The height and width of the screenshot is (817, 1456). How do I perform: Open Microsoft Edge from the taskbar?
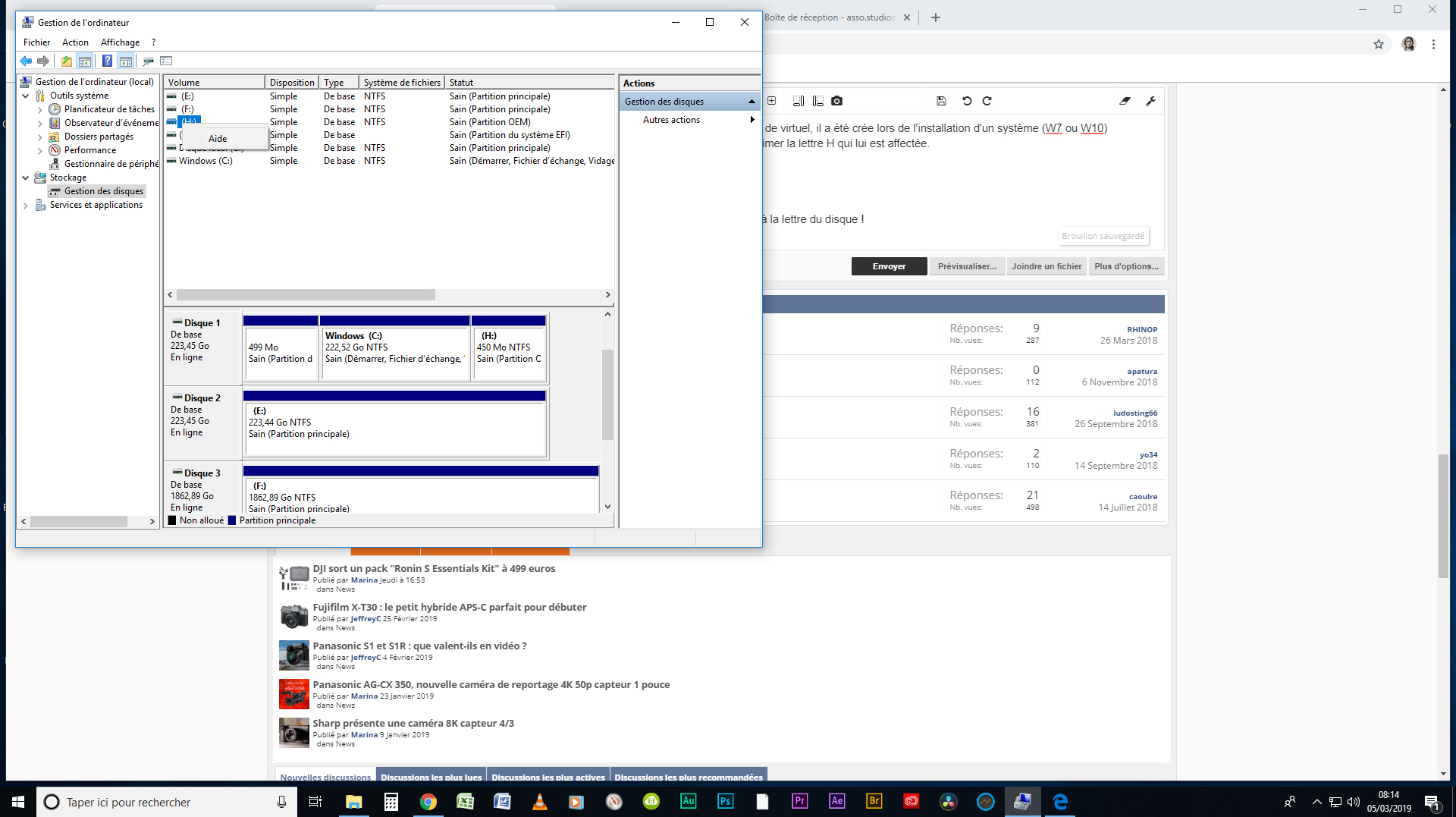tap(1060, 802)
